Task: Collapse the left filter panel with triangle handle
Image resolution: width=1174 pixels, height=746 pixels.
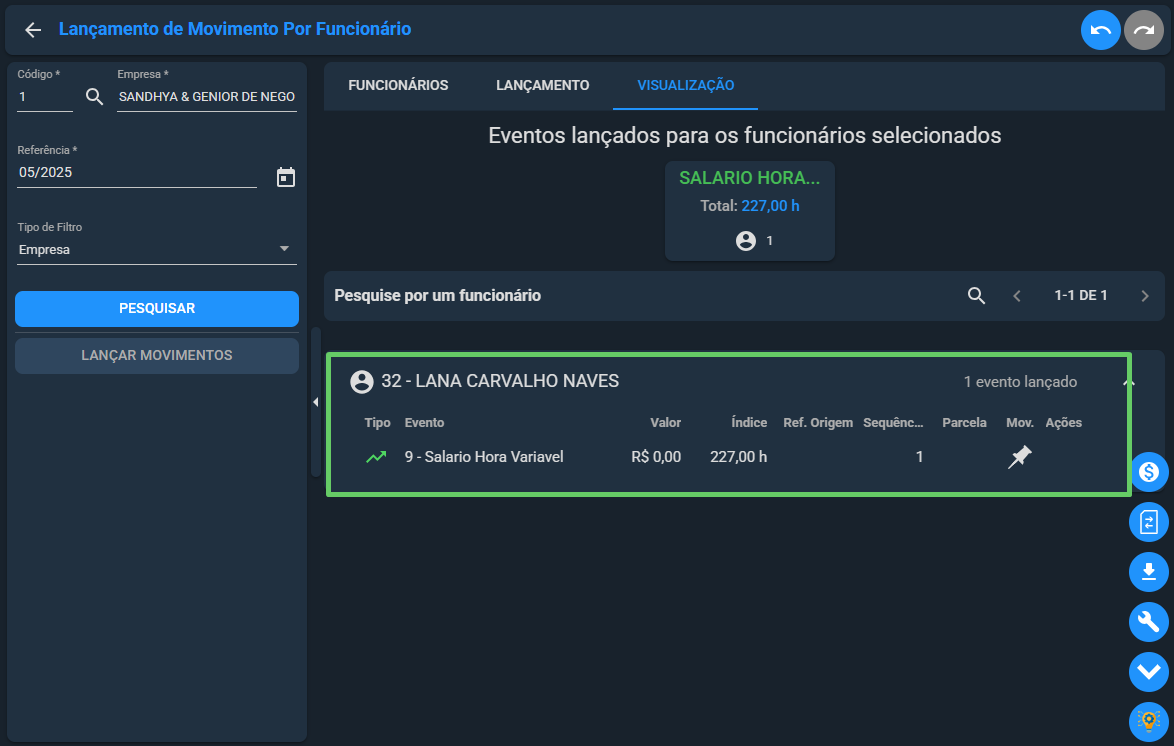Action: [315, 402]
